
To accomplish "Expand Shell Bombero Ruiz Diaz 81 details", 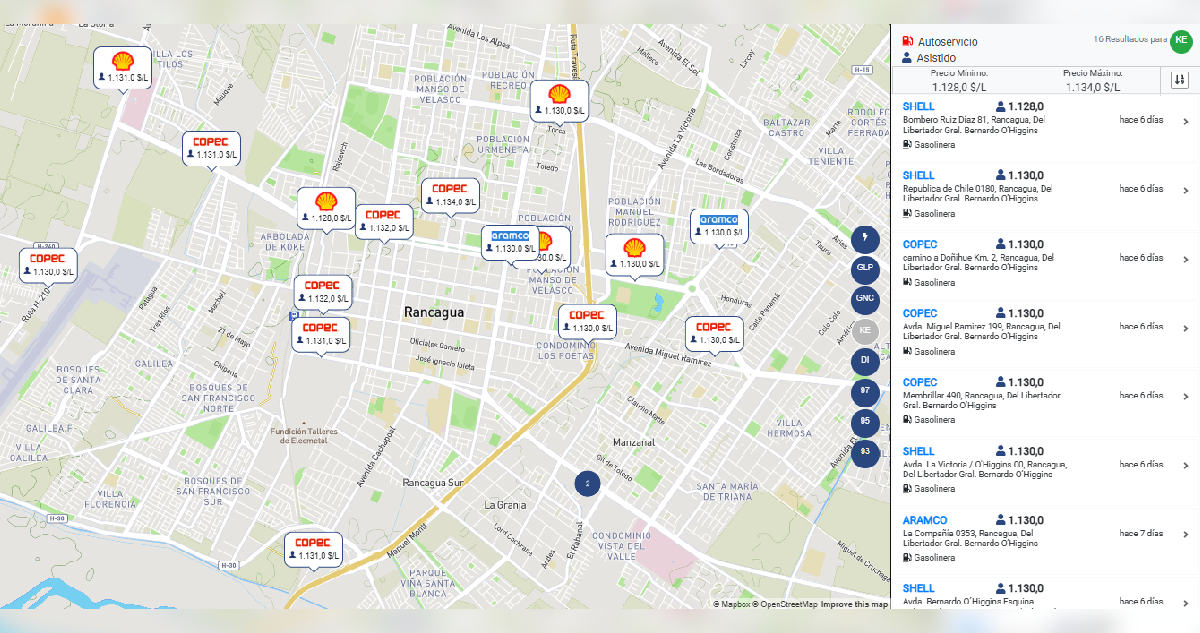I will pyautogui.click(x=1186, y=121).
